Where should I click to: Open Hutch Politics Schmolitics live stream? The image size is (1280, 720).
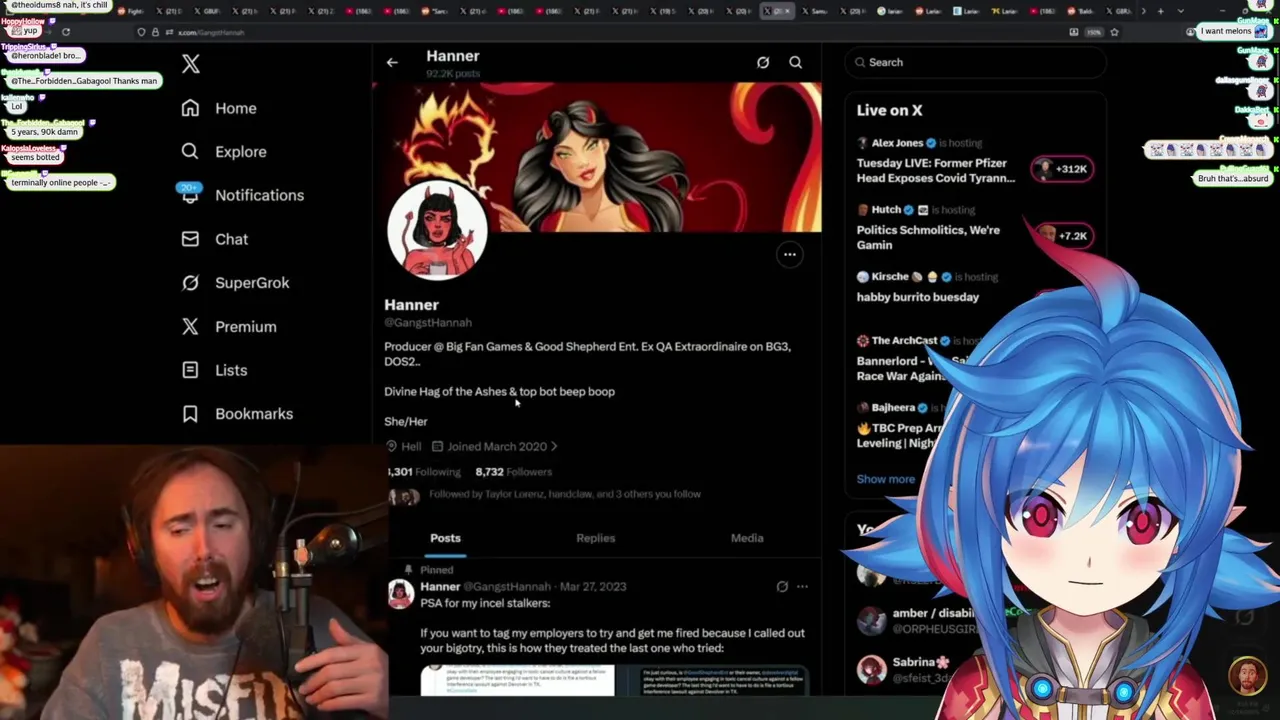click(x=928, y=237)
